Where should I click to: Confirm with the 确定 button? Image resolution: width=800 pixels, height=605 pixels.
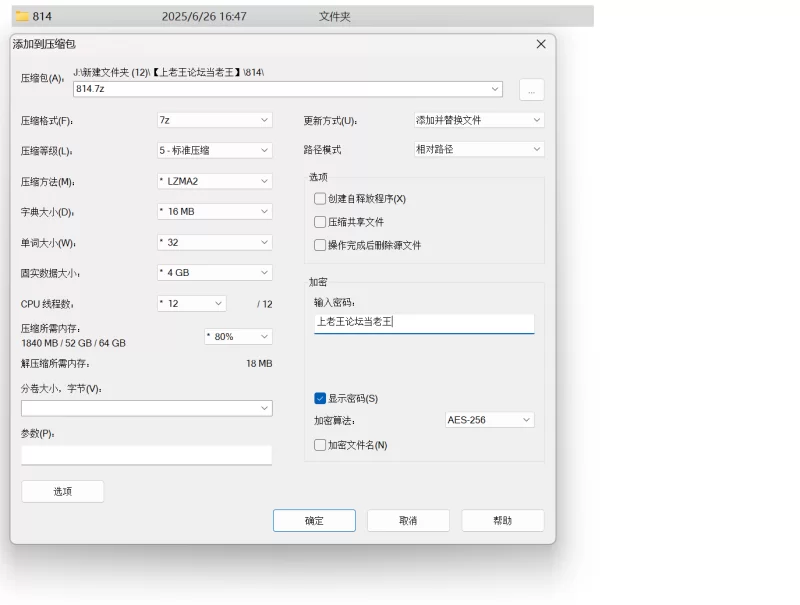coord(314,521)
